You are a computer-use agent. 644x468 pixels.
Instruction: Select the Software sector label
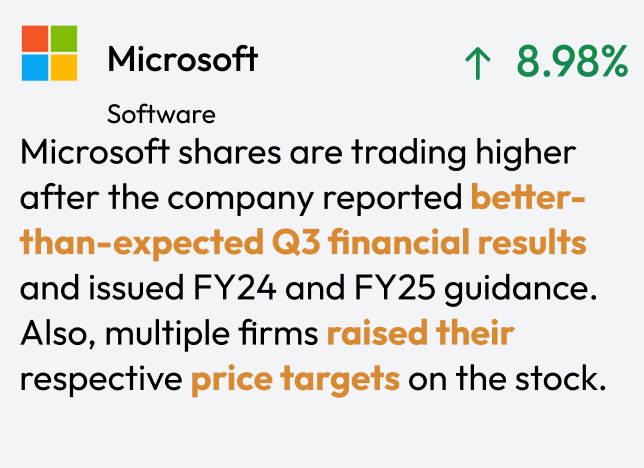pos(161,114)
